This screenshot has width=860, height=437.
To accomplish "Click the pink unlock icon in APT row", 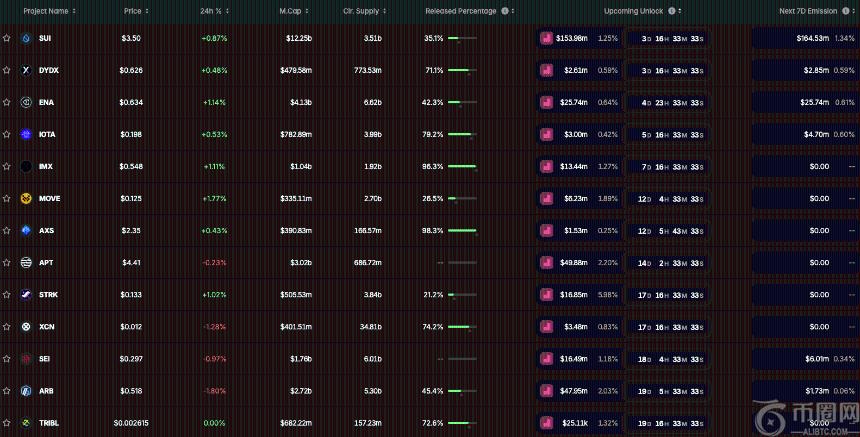I will tap(546, 263).
